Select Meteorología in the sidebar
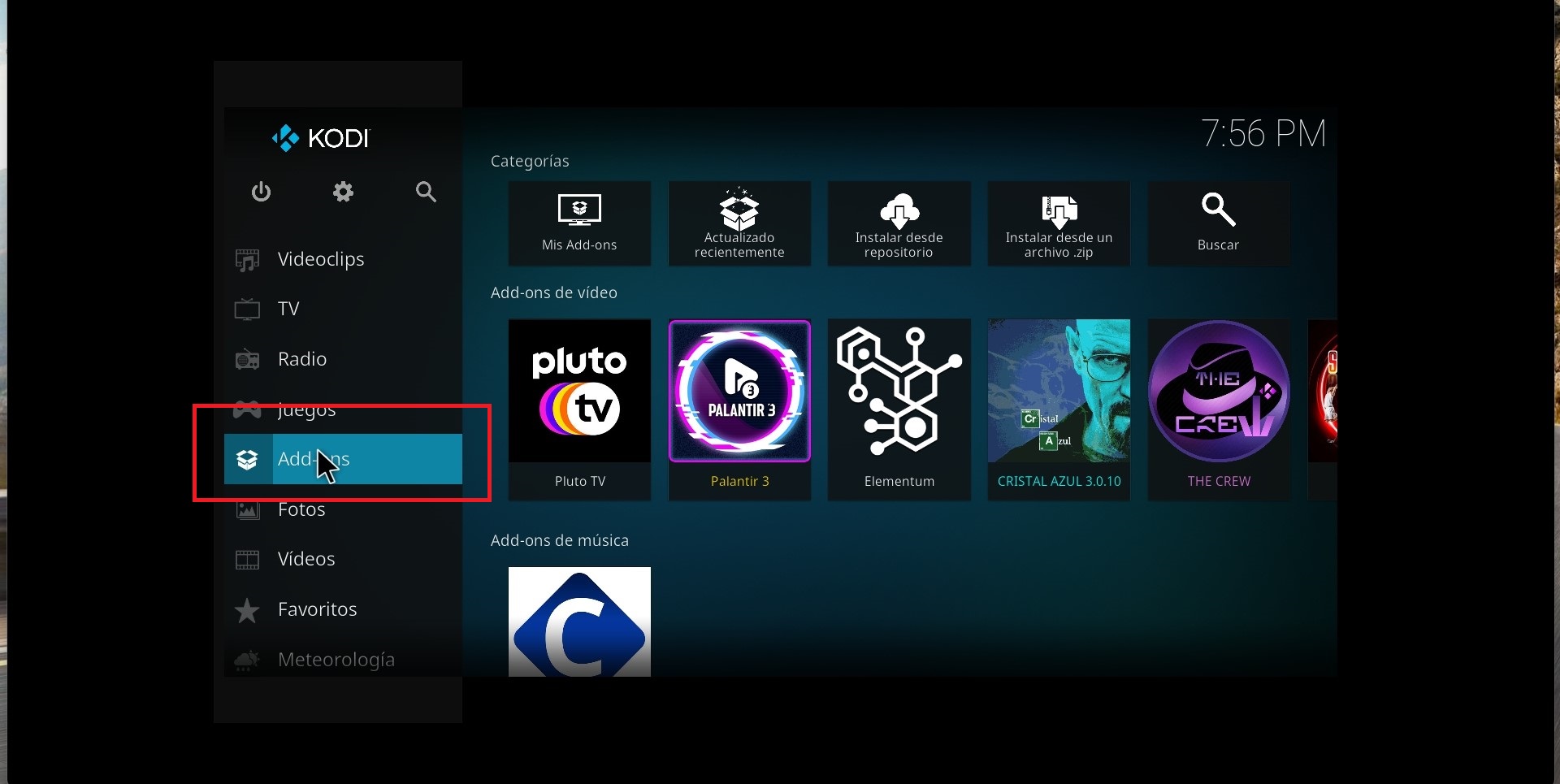Screen dimensions: 1560x784 (336, 659)
